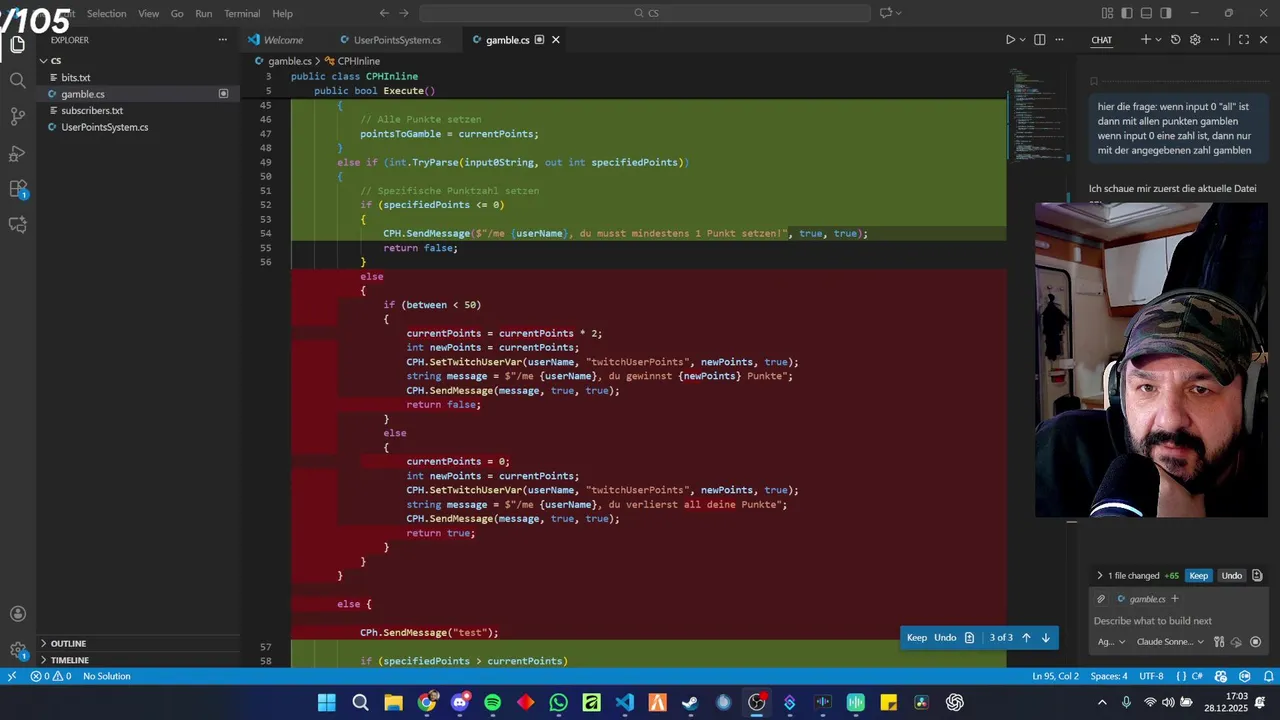Open the View menu
The height and width of the screenshot is (720, 1280).
click(x=148, y=13)
